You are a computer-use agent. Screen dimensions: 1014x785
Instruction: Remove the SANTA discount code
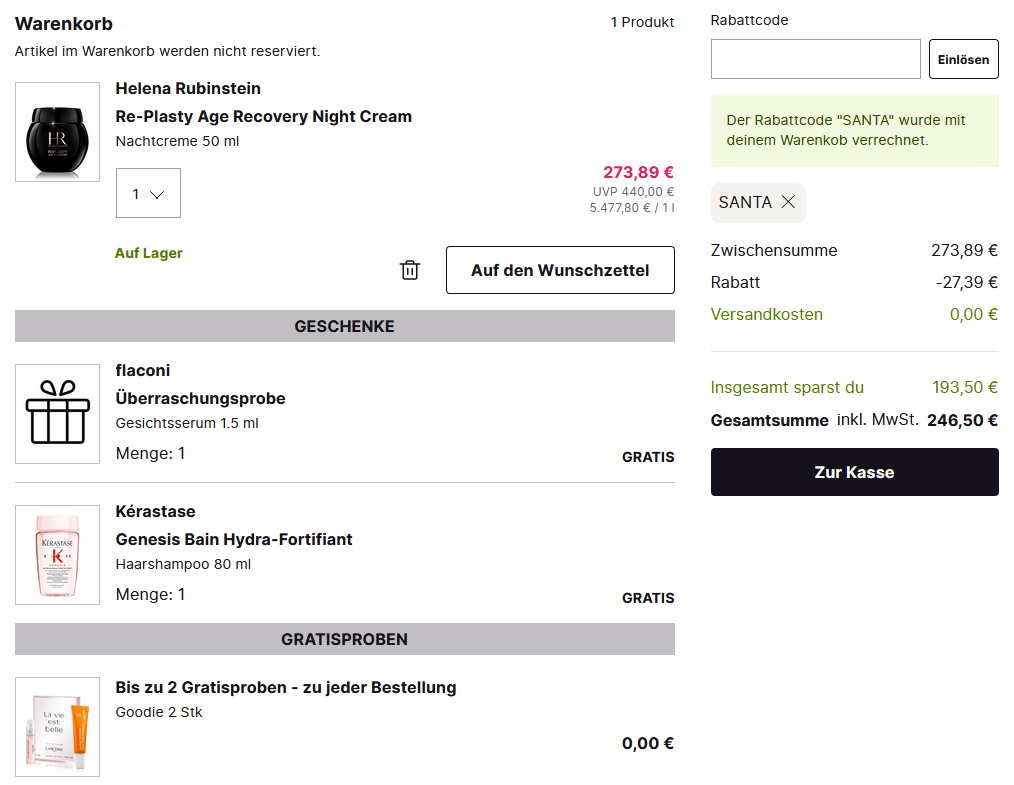click(x=788, y=202)
